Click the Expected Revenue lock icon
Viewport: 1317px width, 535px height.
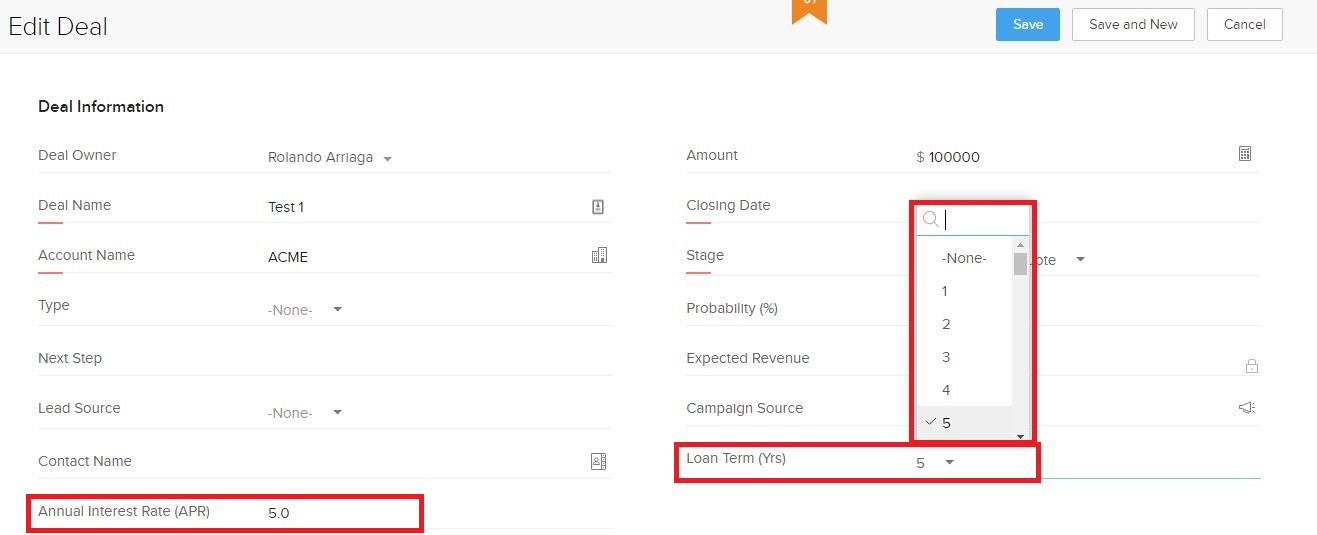pyautogui.click(x=1251, y=366)
